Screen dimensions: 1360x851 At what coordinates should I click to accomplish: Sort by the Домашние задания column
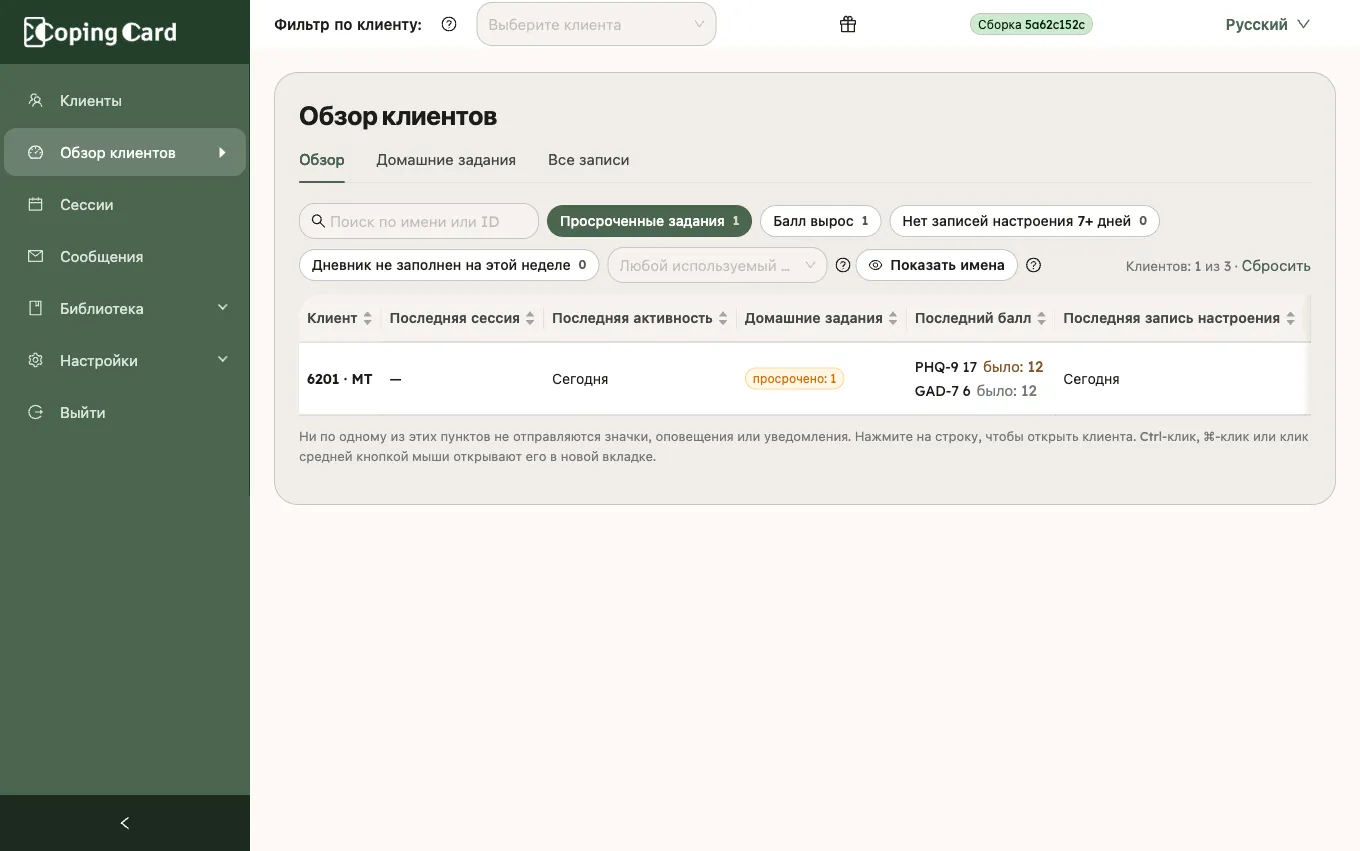click(821, 318)
